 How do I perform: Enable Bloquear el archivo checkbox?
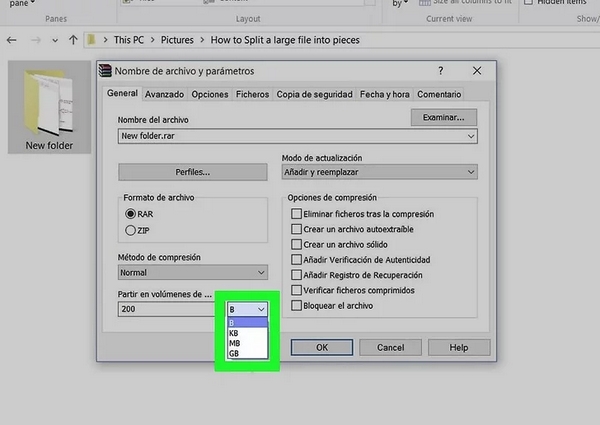[x=296, y=305]
